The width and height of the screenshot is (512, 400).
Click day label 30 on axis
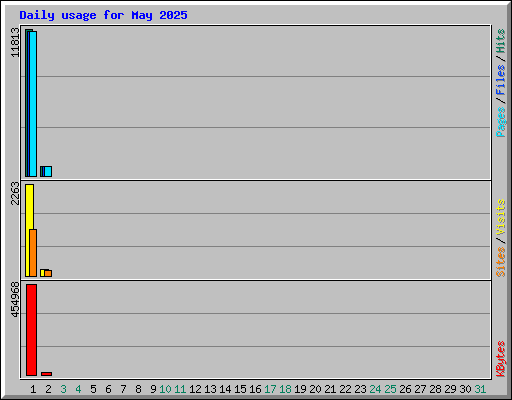[465, 389]
